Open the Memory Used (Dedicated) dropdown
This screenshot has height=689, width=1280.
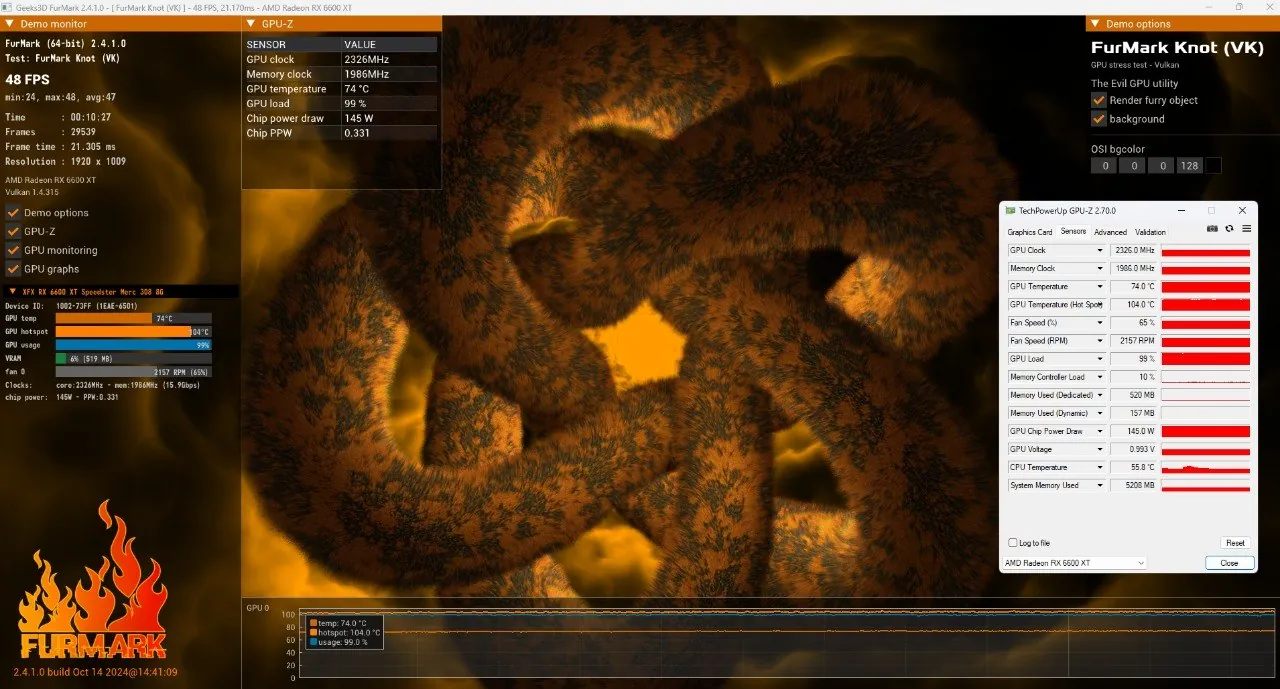pos(1100,395)
